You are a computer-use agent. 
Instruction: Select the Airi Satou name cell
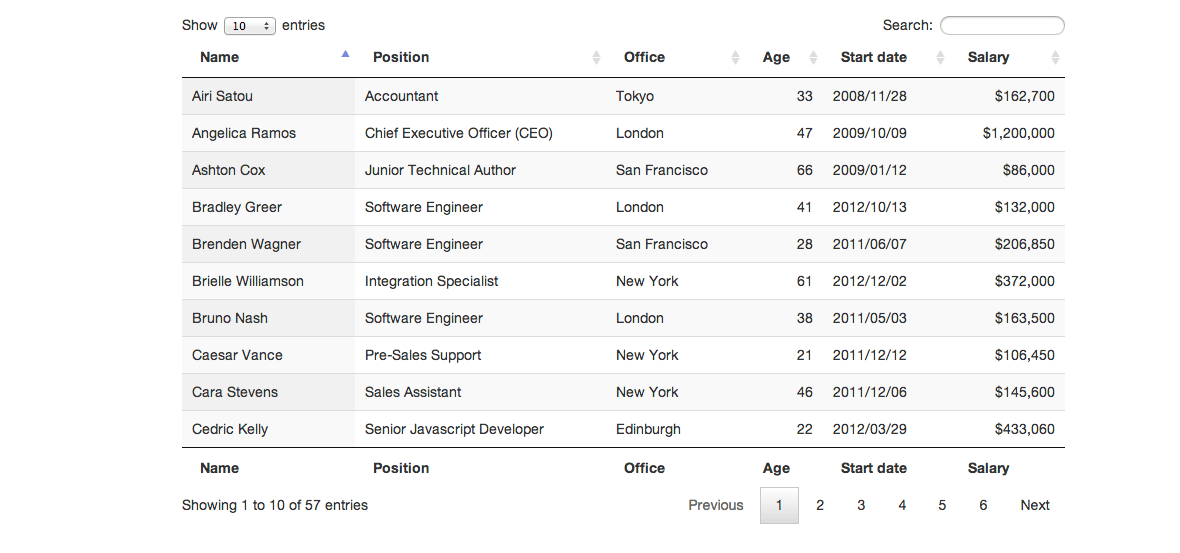[222, 96]
